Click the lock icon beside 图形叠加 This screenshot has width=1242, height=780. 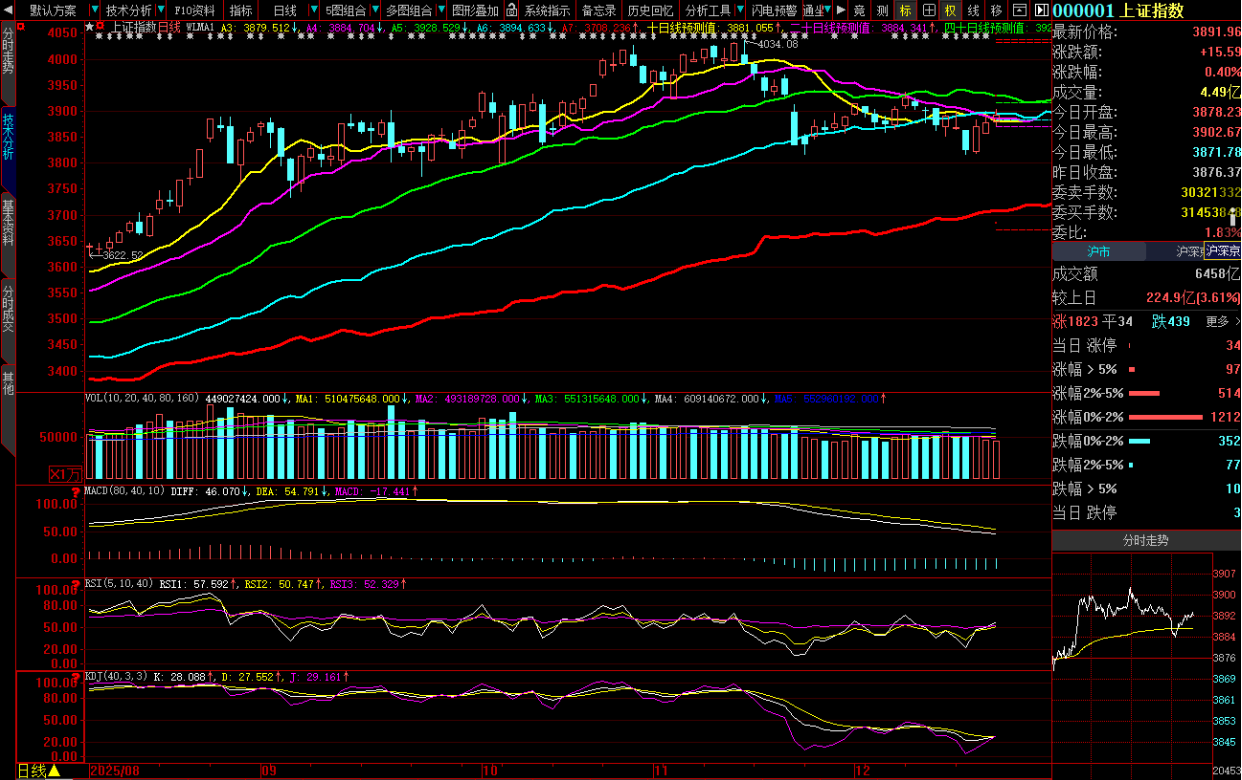pos(509,10)
